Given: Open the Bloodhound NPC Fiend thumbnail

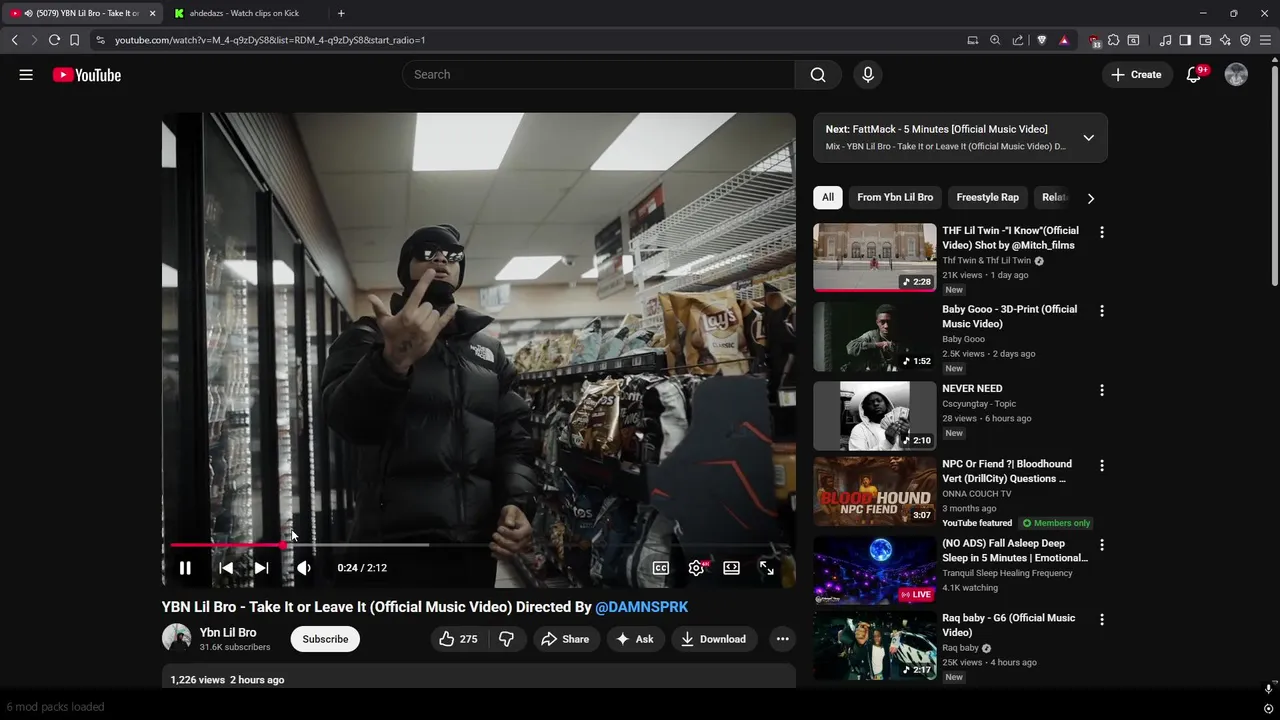Looking at the screenshot, I should tap(875, 492).
